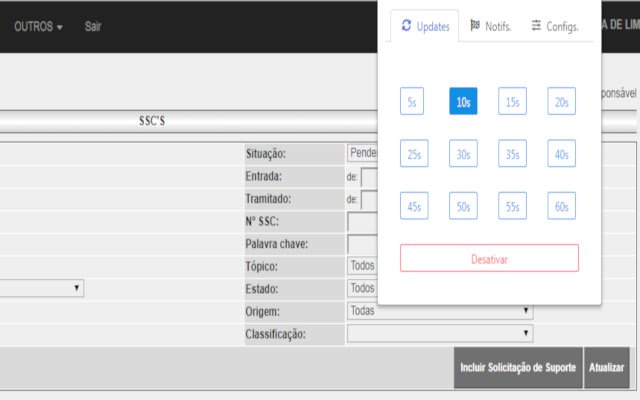This screenshot has height=400, width=640.
Task: Open the Configs. tab
Action: click(555, 26)
